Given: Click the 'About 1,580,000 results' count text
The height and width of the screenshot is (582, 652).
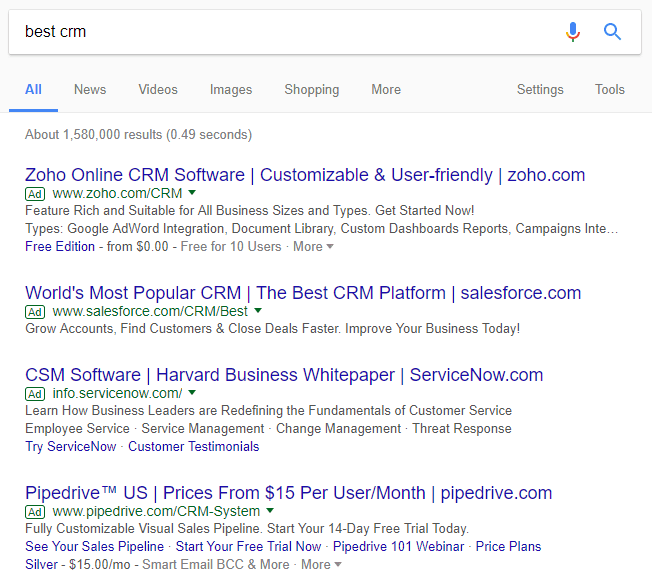Looking at the screenshot, I should (x=138, y=135).
